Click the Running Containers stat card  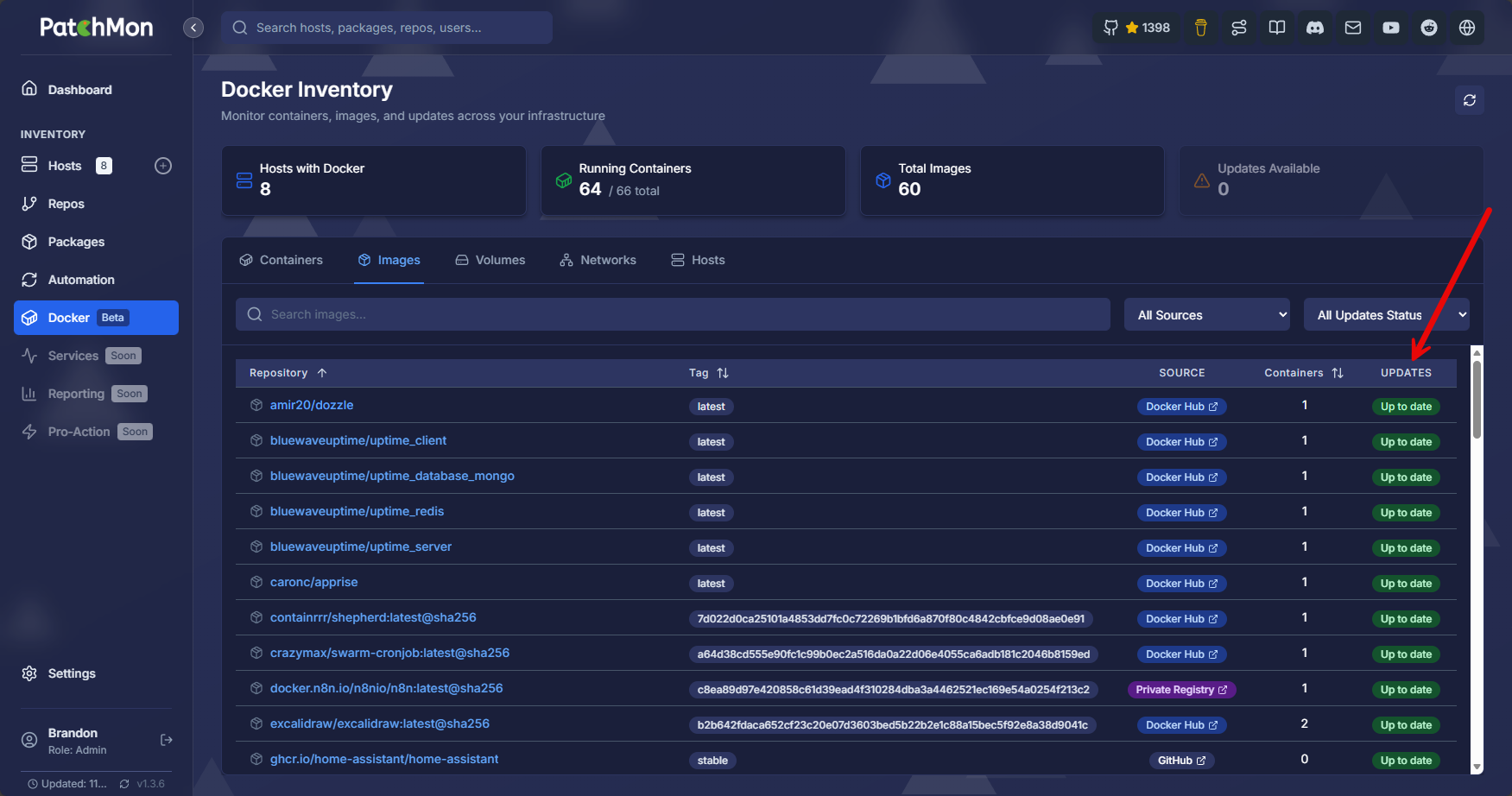point(693,180)
